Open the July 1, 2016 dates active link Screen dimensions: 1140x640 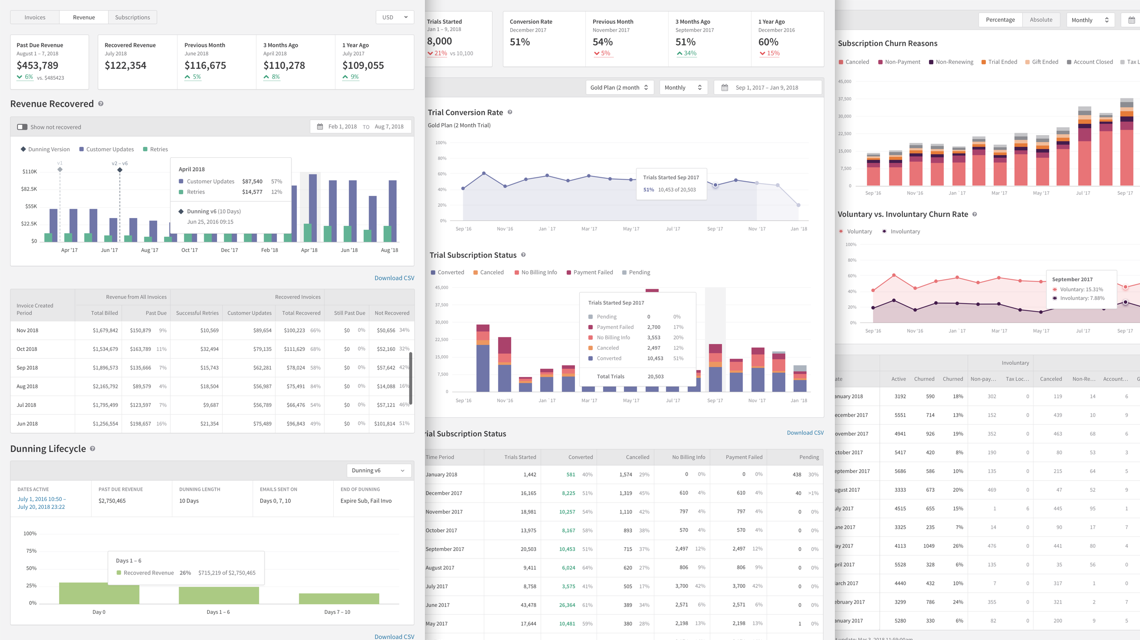point(41,503)
